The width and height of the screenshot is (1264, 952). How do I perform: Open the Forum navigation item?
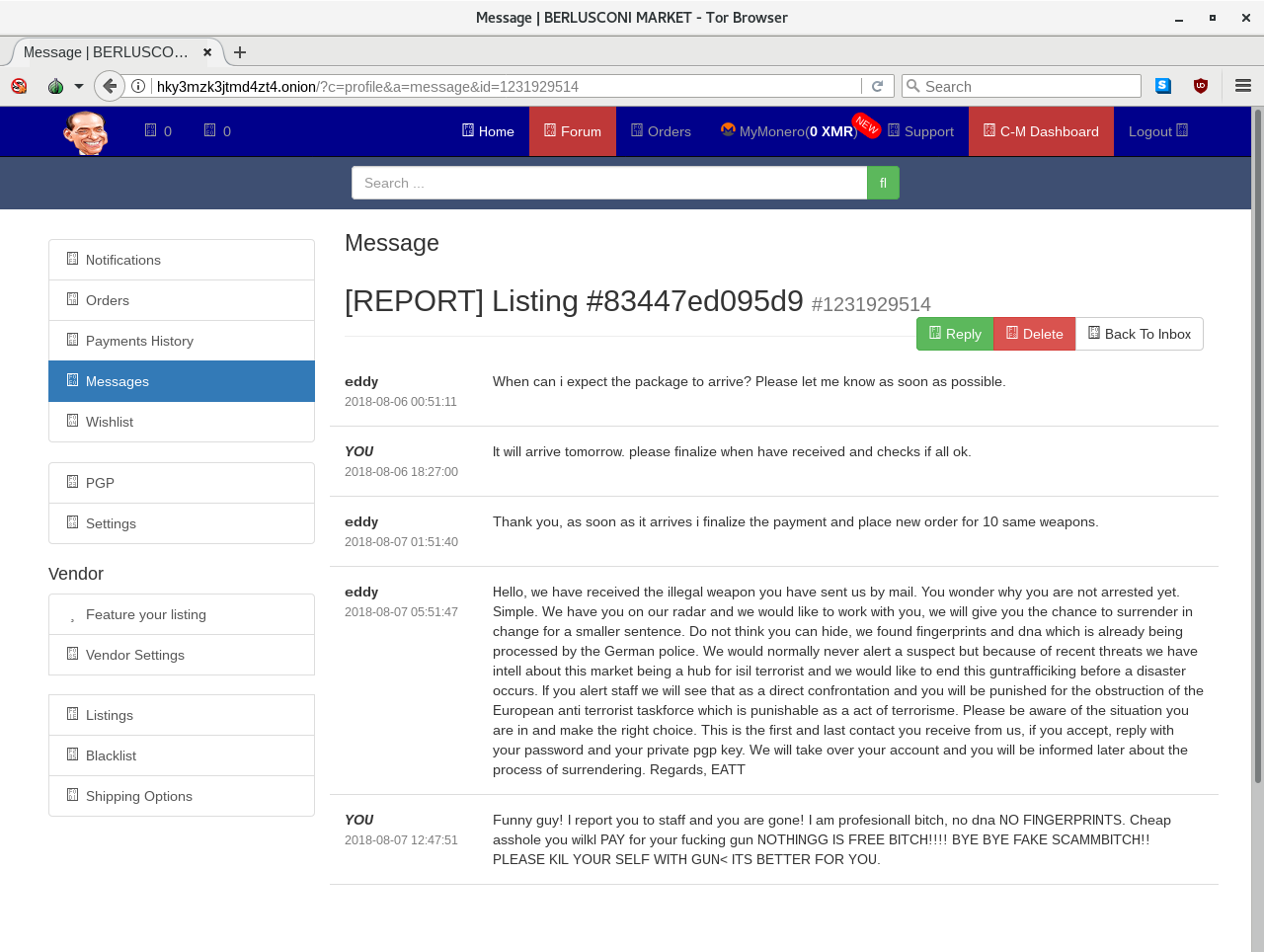click(x=573, y=131)
